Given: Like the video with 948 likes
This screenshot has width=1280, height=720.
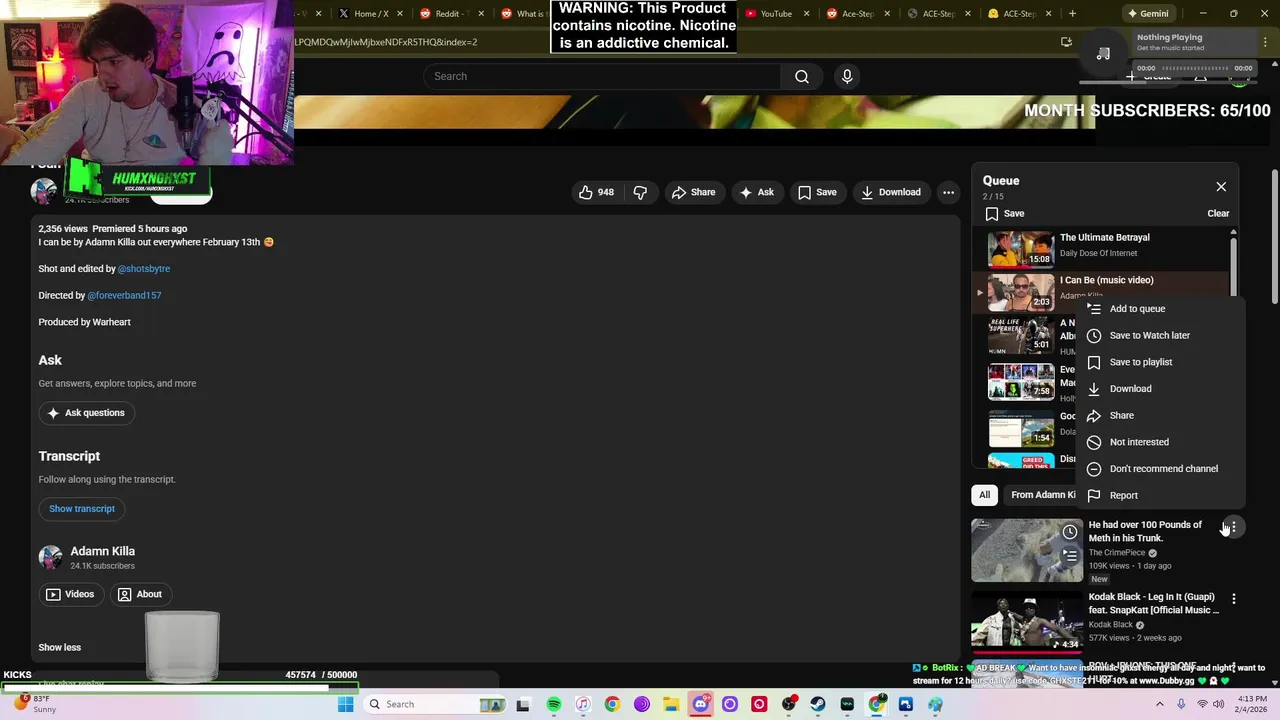Looking at the screenshot, I should point(597,192).
